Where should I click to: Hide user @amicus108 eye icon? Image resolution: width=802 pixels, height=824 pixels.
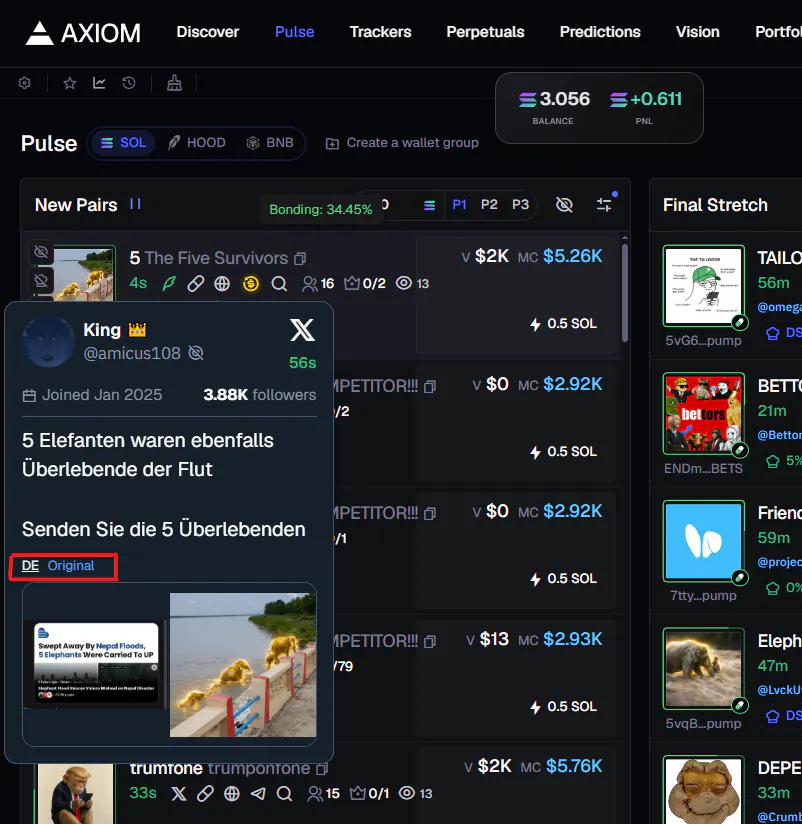[196, 353]
